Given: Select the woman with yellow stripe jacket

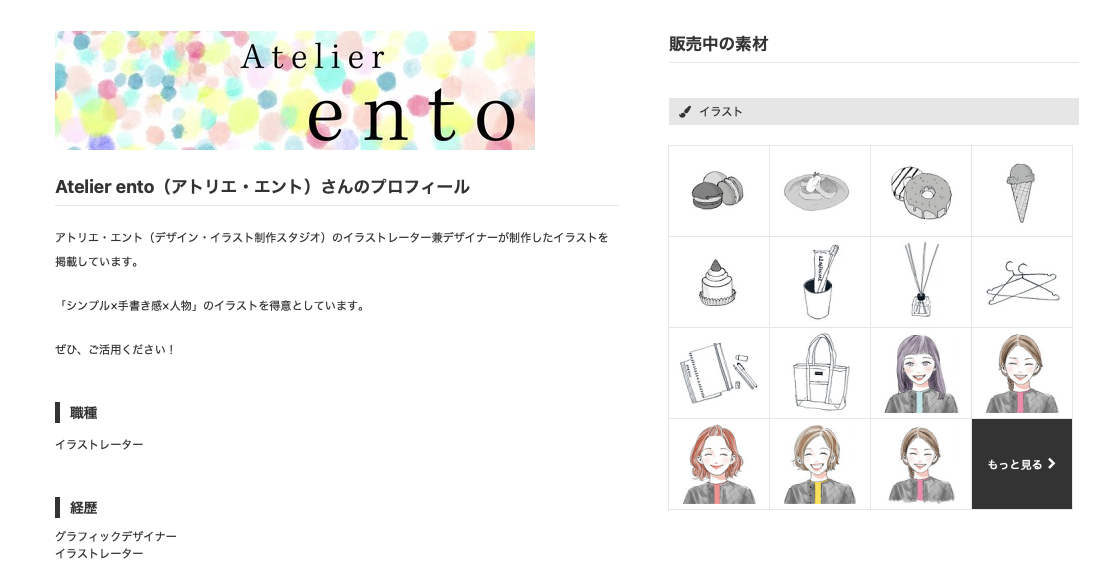Looking at the screenshot, I should pos(820,464).
